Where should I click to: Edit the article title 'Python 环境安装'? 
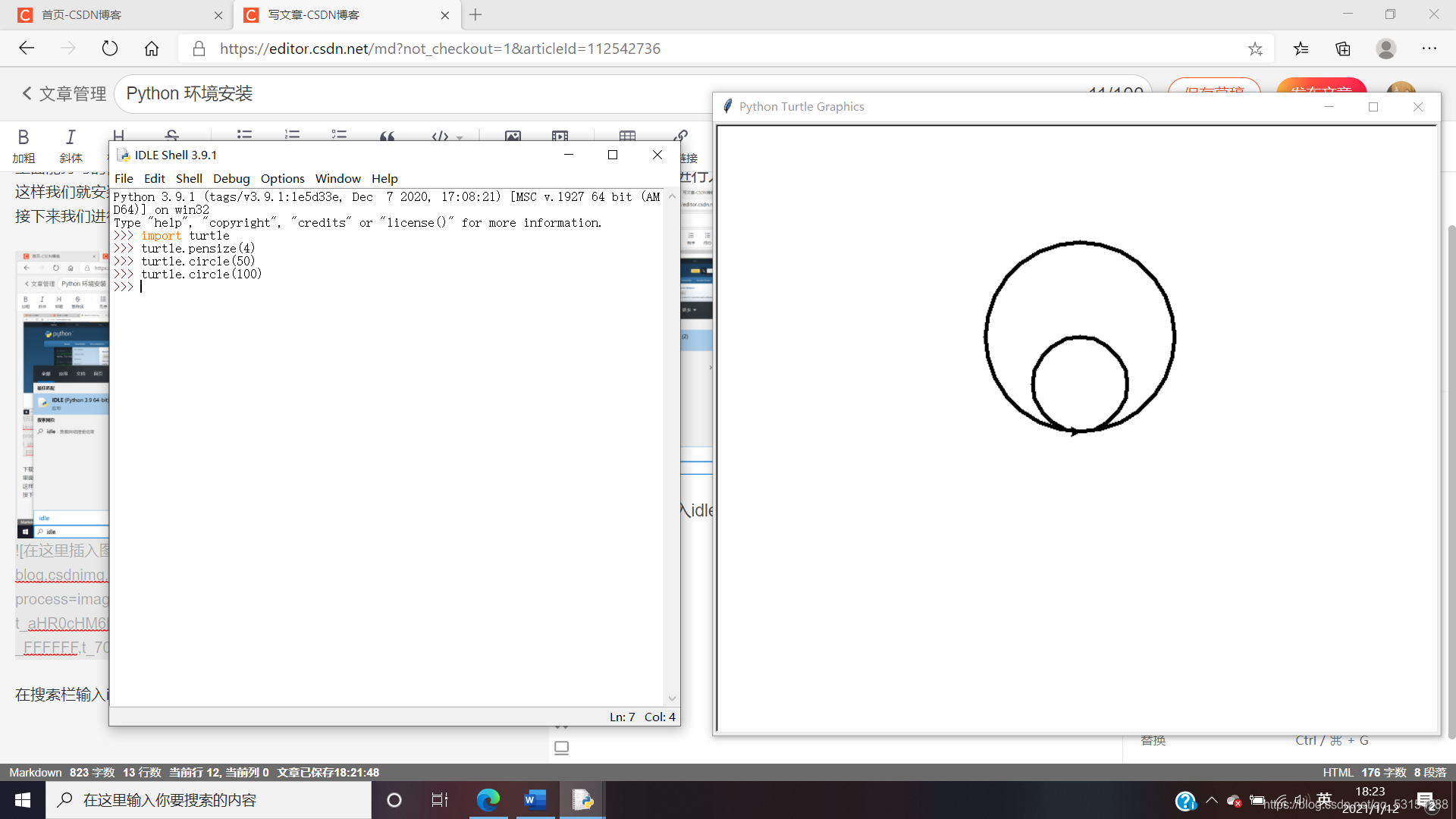coord(190,93)
